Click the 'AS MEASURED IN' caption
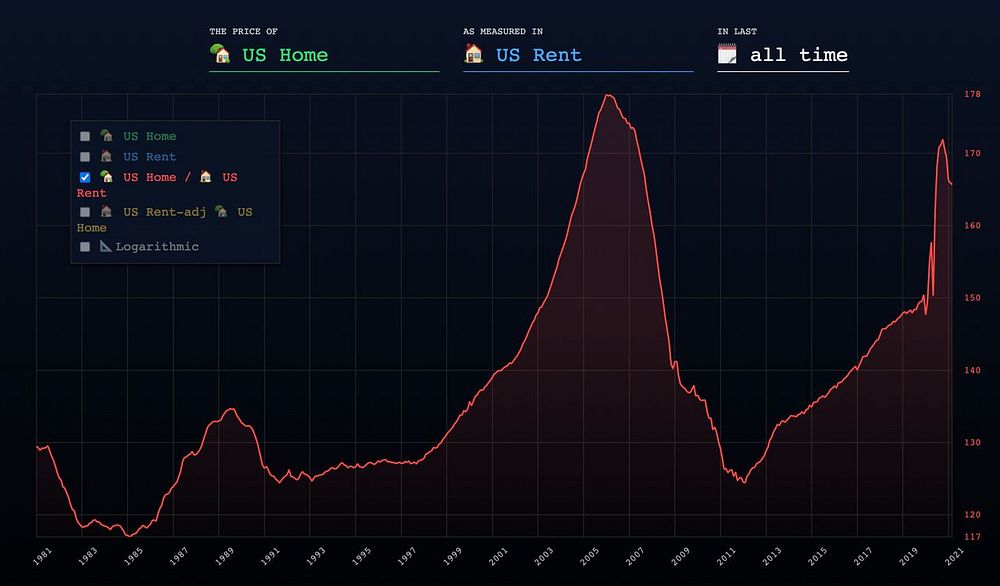Viewport: 1000px width, 586px height. (x=503, y=31)
